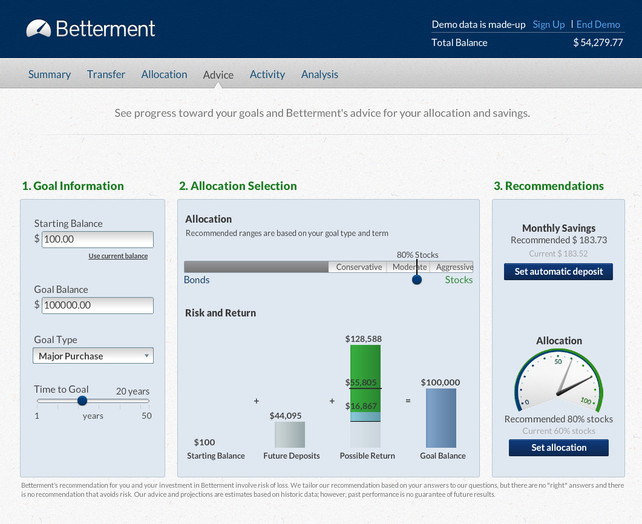642x524 pixels.
Task: Click the Future Deposits bar
Action: (x=290, y=435)
